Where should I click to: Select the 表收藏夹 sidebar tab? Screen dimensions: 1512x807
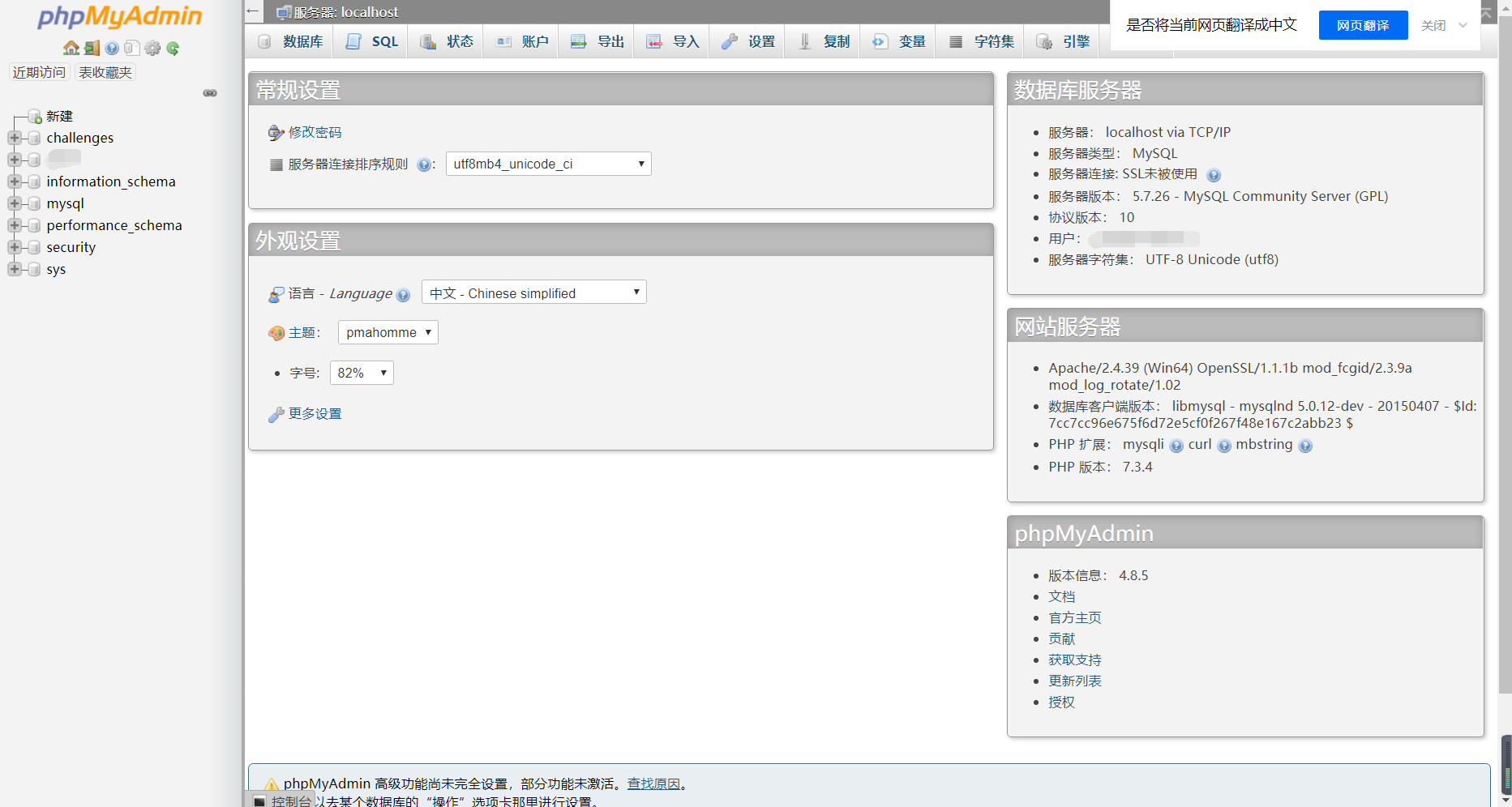click(105, 72)
